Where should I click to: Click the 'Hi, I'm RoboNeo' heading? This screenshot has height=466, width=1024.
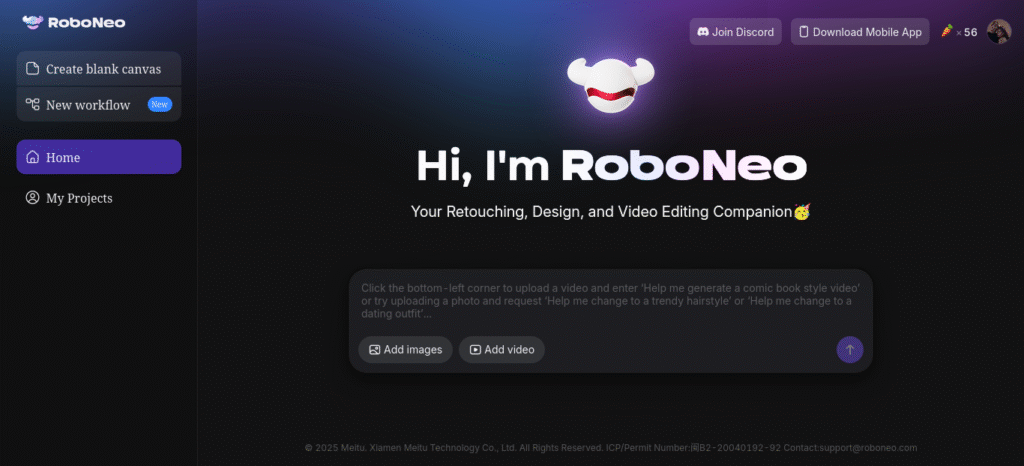tap(612, 166)
